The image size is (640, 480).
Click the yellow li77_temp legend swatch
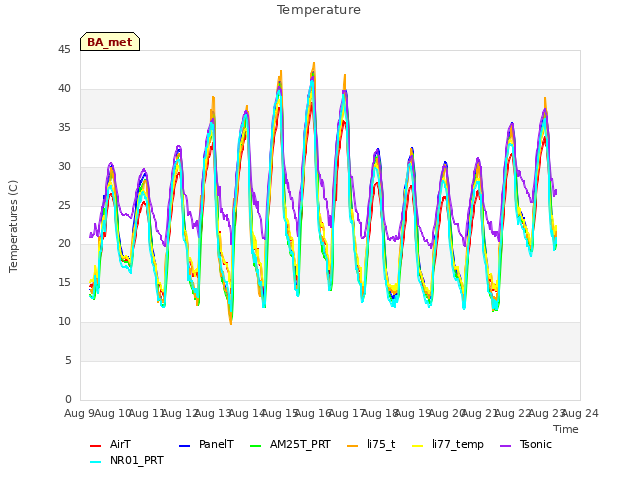tap(418, 446)
